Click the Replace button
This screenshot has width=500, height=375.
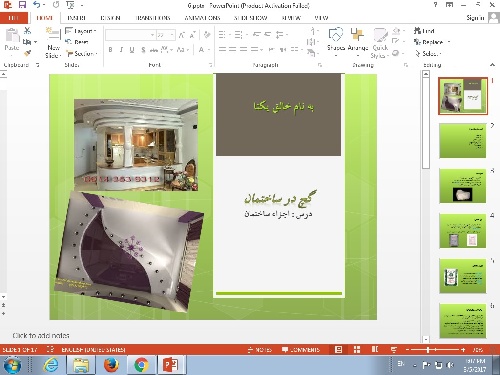(432, 42)
